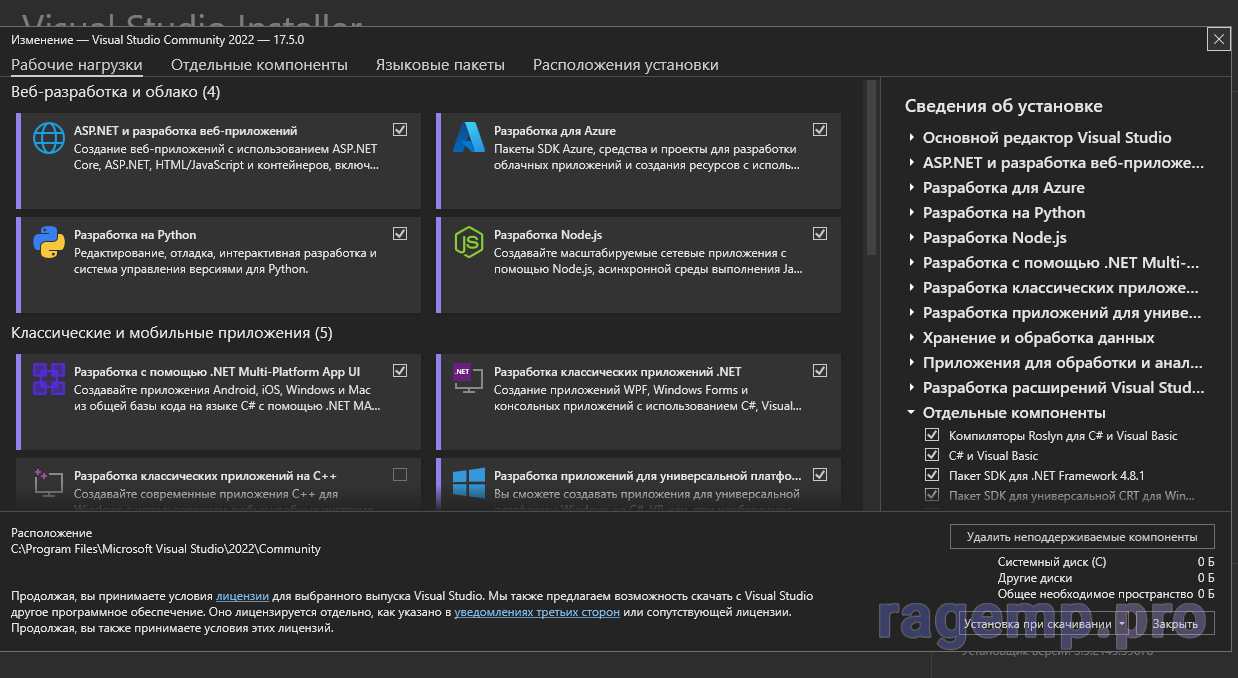1238x678 pixels.
Task: Open the Расположения установки tab
Action: click(x=625, y=65)
